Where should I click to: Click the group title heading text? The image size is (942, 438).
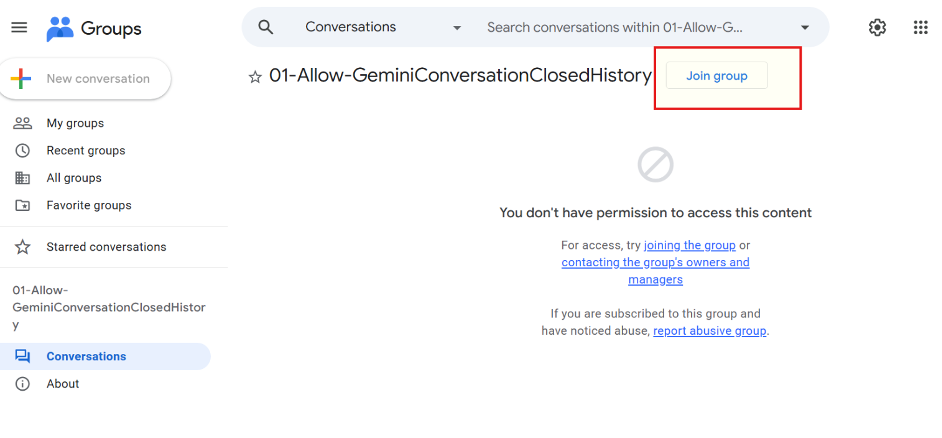coord(460,76)
